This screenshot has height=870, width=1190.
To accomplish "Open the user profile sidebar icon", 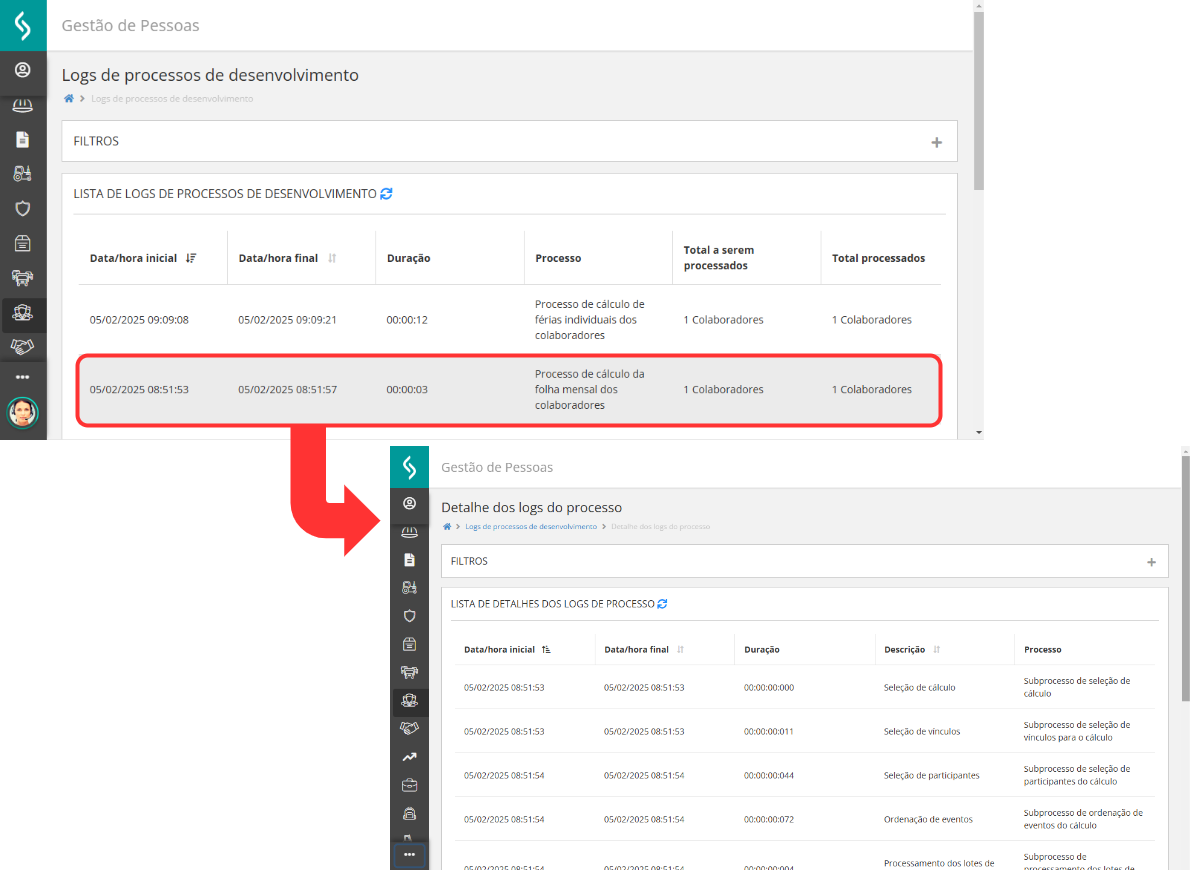I will [x=22, y=70].
